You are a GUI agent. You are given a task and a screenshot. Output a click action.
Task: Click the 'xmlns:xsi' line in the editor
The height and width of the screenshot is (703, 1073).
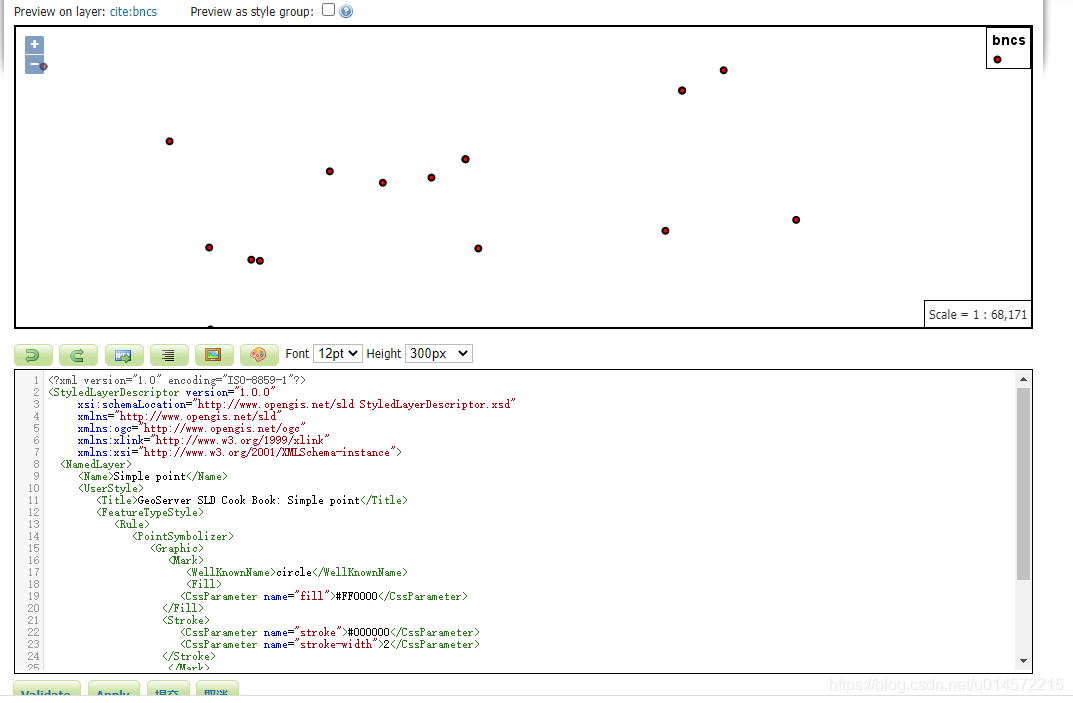click(240, 452)
